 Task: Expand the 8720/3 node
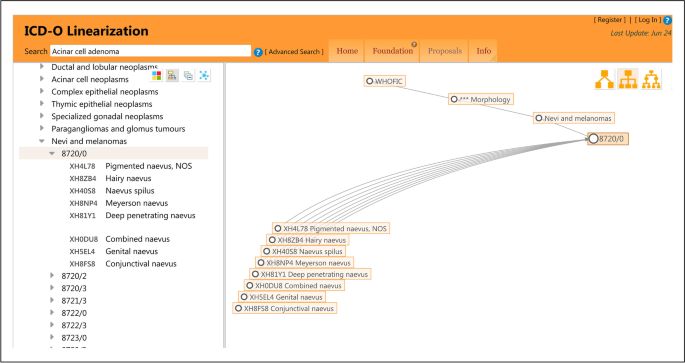[52, 288]
